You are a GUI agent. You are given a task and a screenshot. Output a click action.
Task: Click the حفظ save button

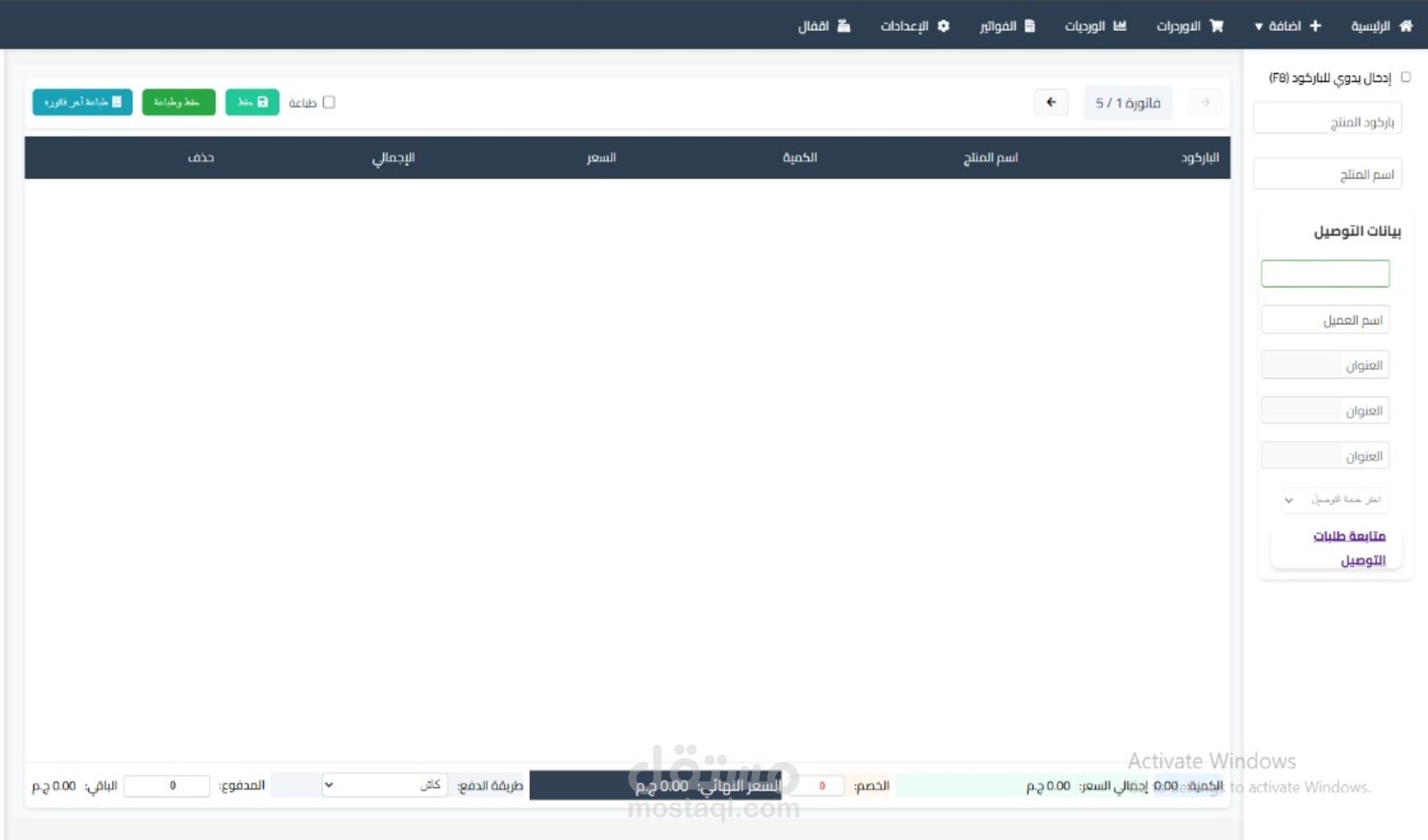(252, 102)
